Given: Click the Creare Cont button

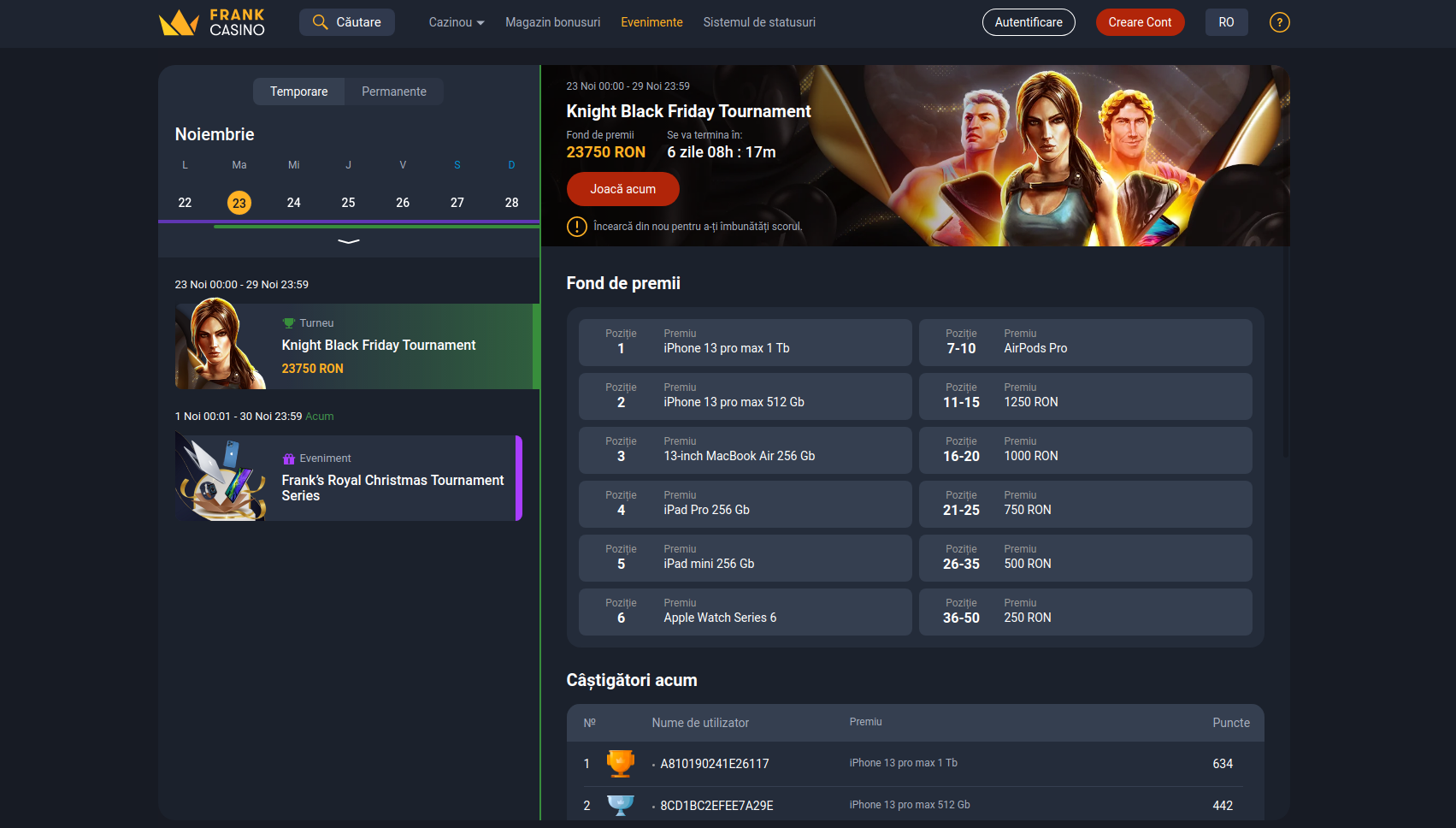Looking at the screenshot, I should tap(1140, 22).
